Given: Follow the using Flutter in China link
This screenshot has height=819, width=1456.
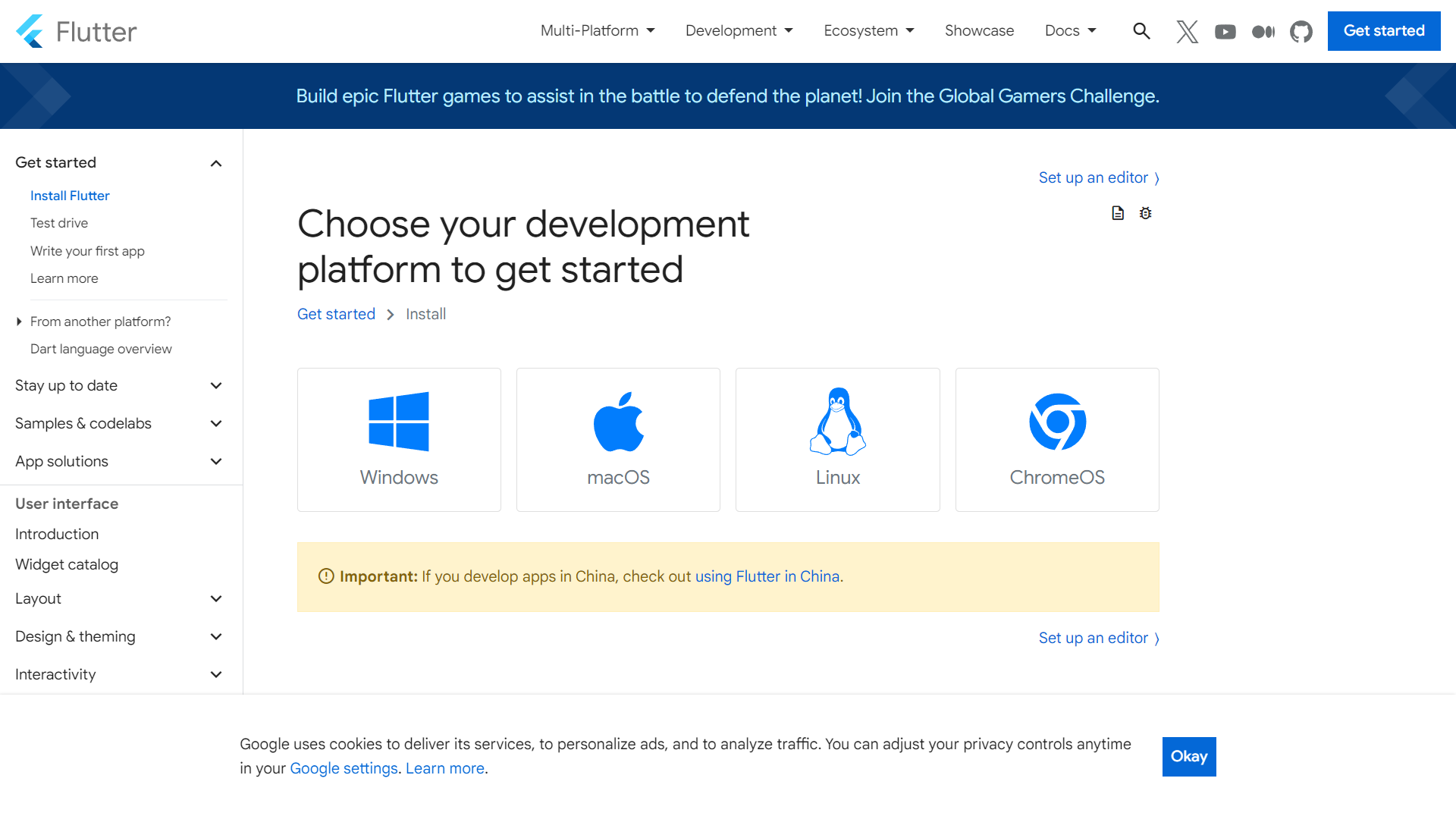Looking at the screenshot, I should tap(767, 576).
